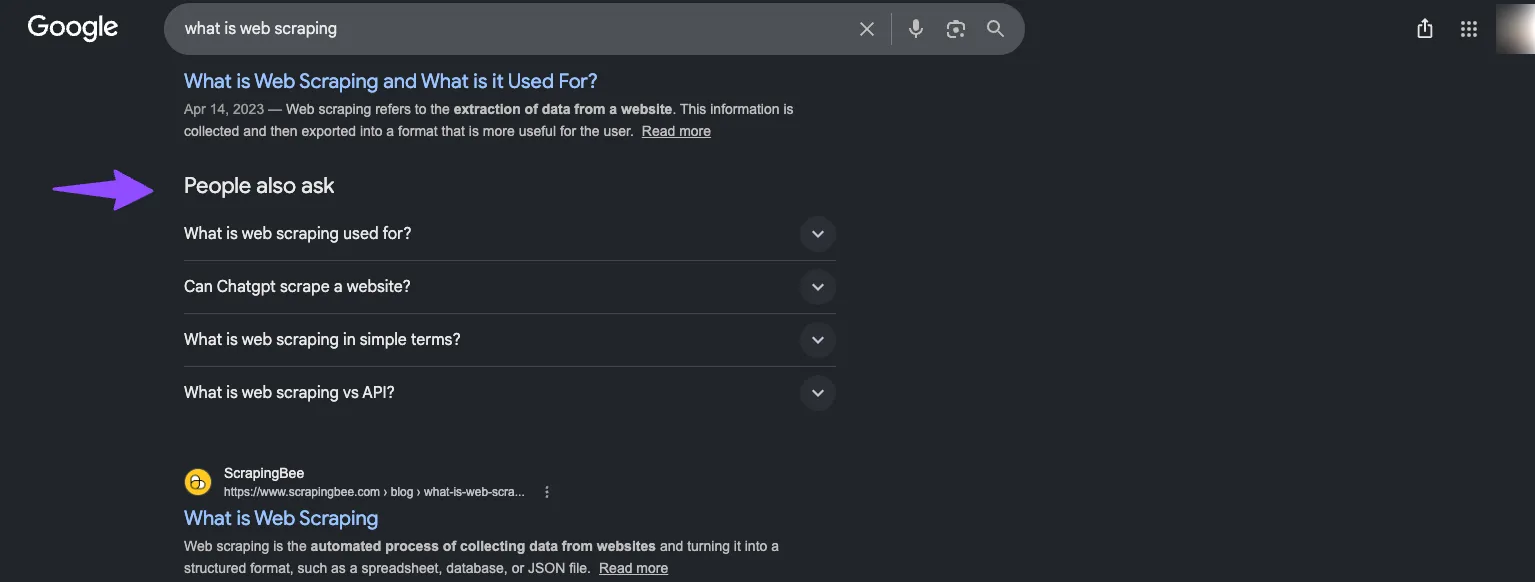The height and width of the screenshot is (582, 1535).
Task: Click bold text 'automated process of collecting data from websites'
Action: pyautogui.click(x=483, y=546)
